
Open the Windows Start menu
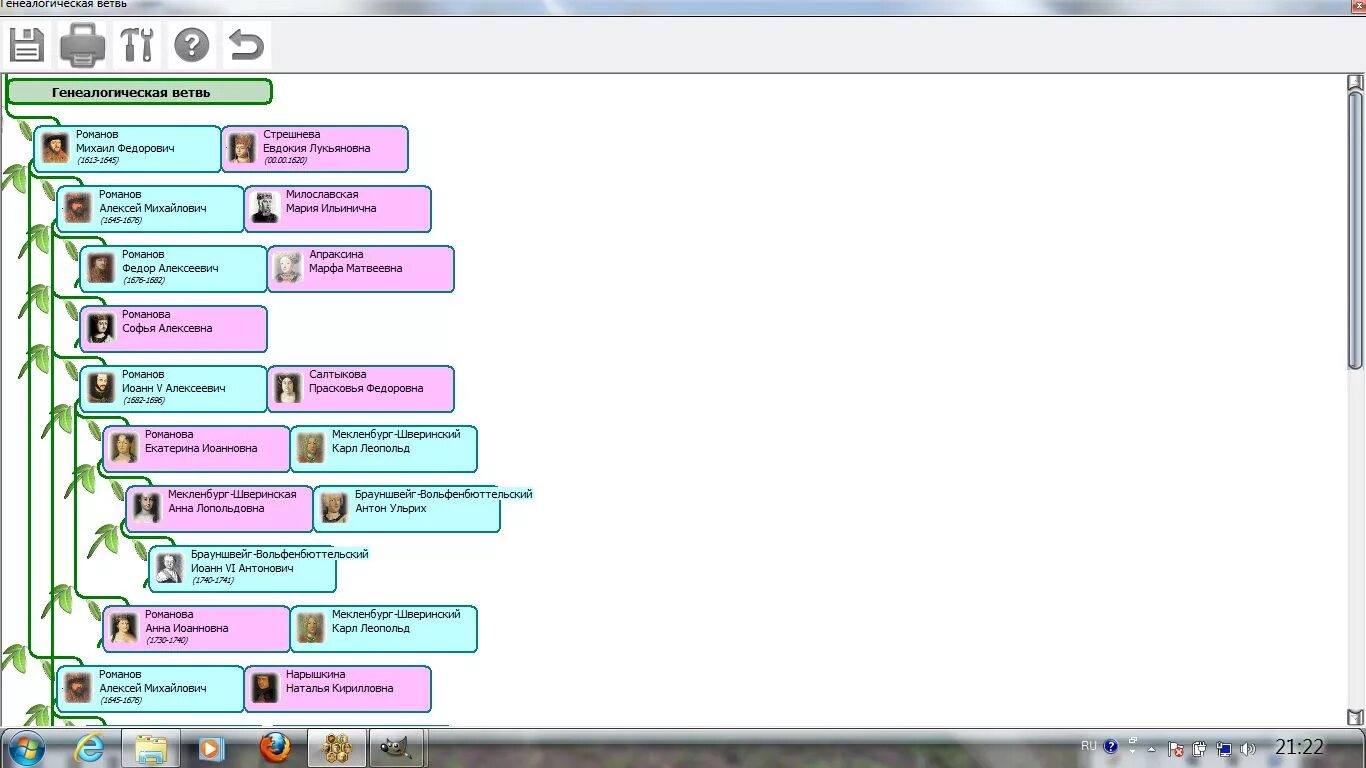[x=26, y=748]
